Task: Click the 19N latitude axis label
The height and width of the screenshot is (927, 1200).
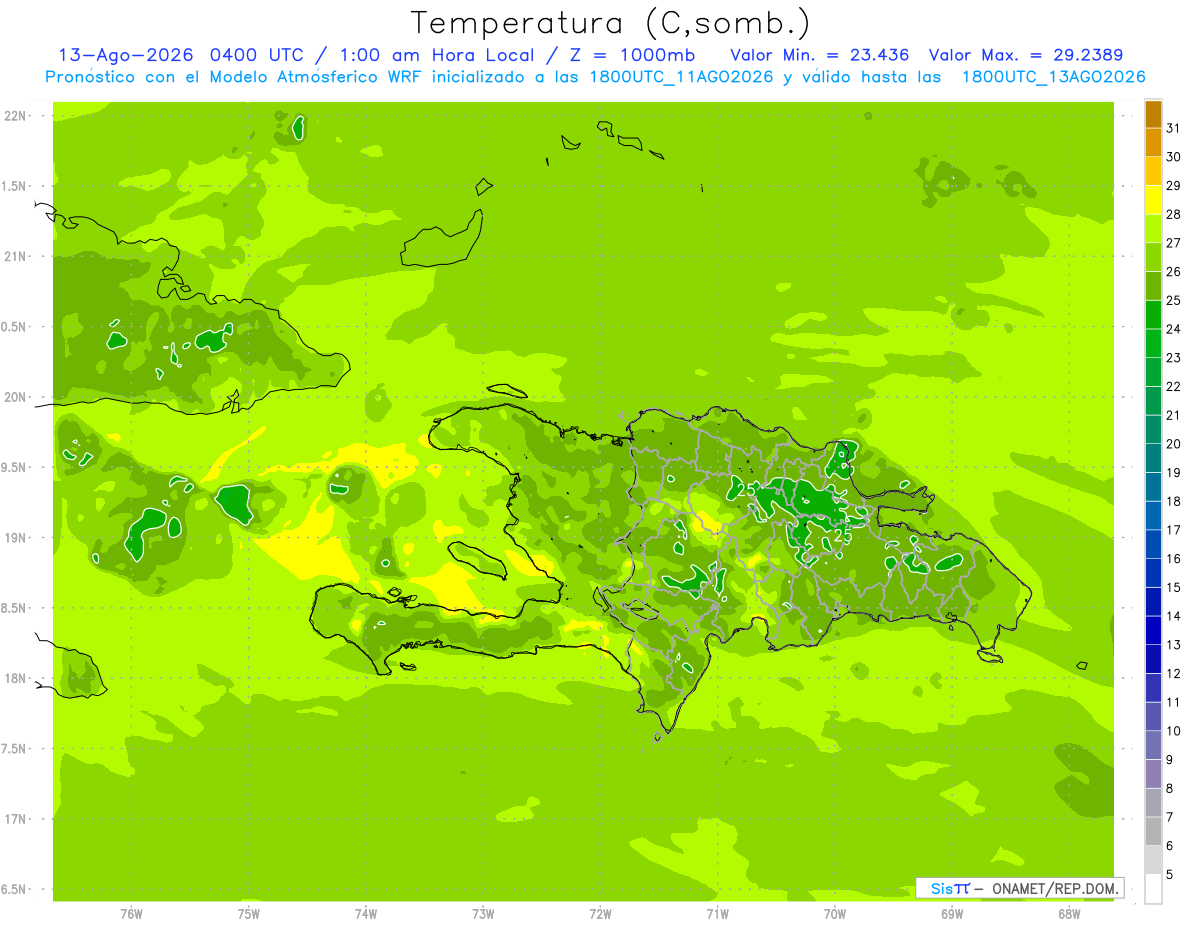Action: [x=15, y=538]
